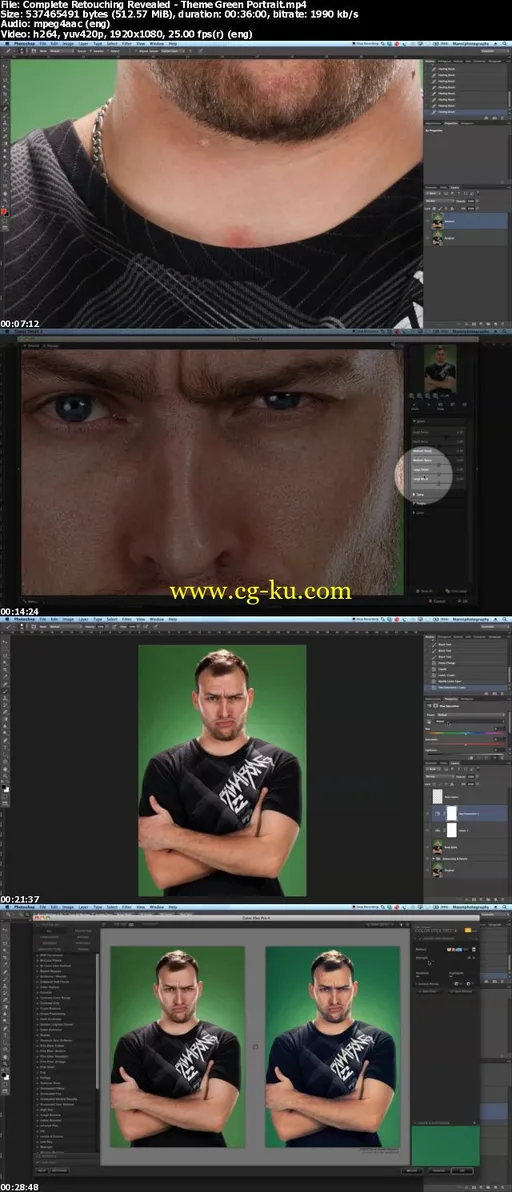
Task: Select the Move tool in the 00:07:12 frame
Action: [5, 65]
